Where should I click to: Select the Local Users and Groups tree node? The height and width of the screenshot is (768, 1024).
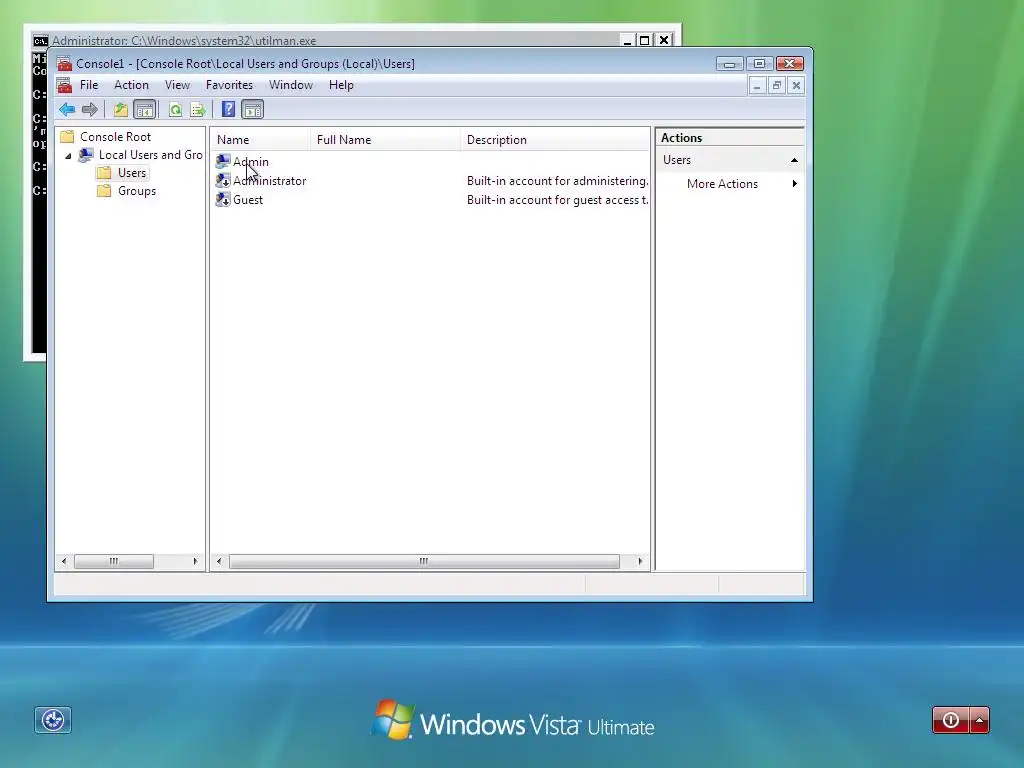click(x=150, y=155)
